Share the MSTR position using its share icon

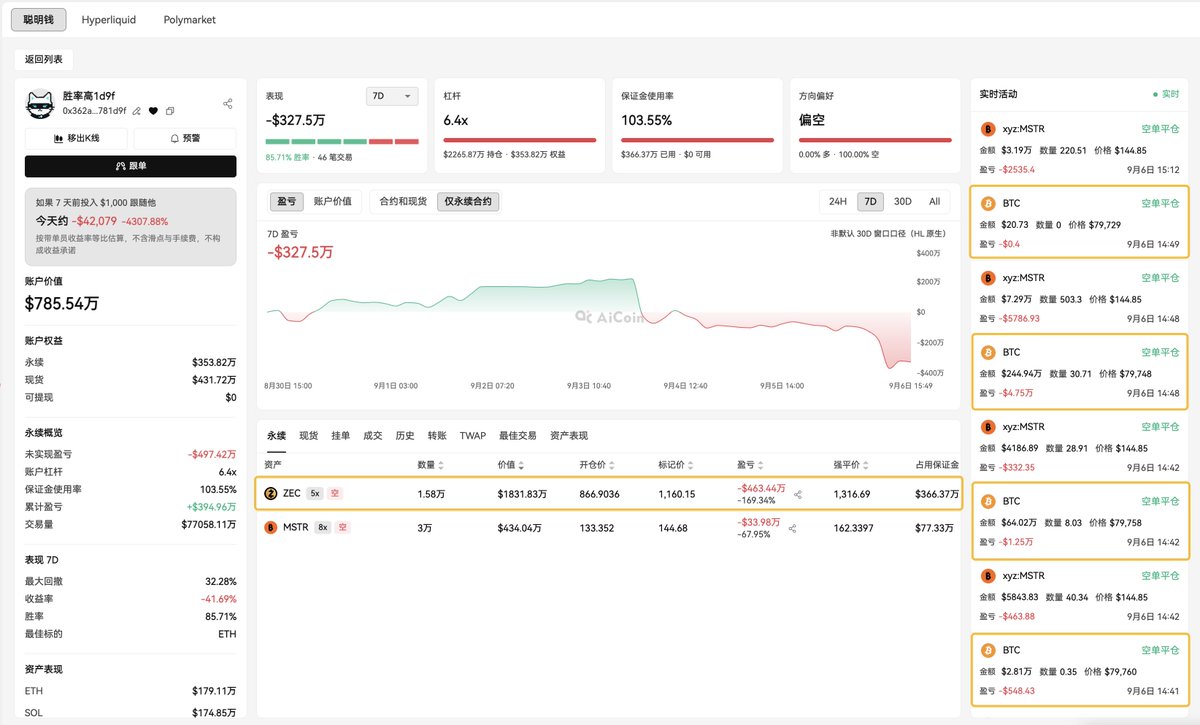pos(792,528)
